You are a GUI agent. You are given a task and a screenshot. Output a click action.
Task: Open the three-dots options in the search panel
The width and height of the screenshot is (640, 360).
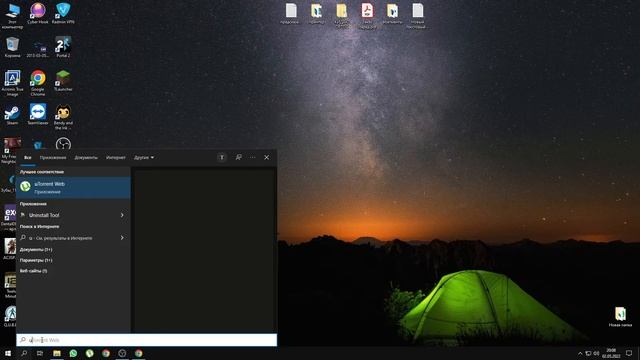click(253, 157)
